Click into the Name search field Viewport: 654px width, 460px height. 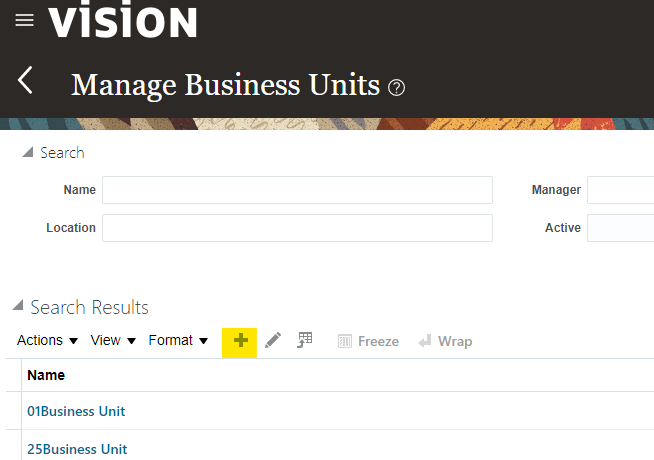click(x=297, y=190)
